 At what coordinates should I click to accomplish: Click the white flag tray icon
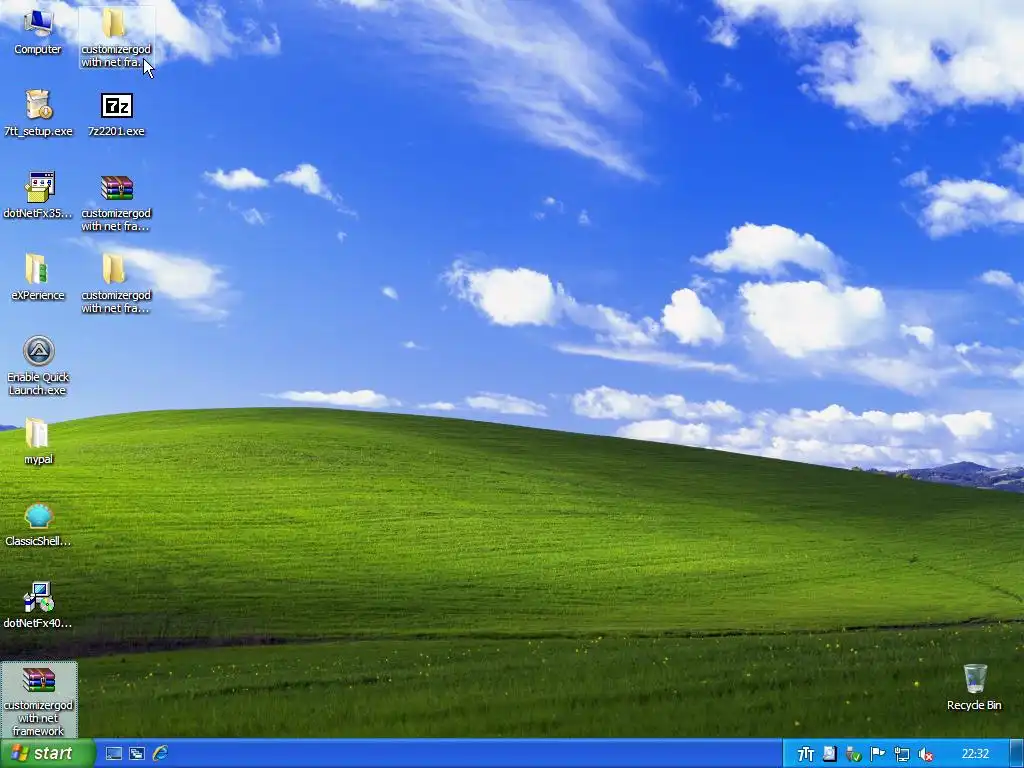tap(877, 754)
